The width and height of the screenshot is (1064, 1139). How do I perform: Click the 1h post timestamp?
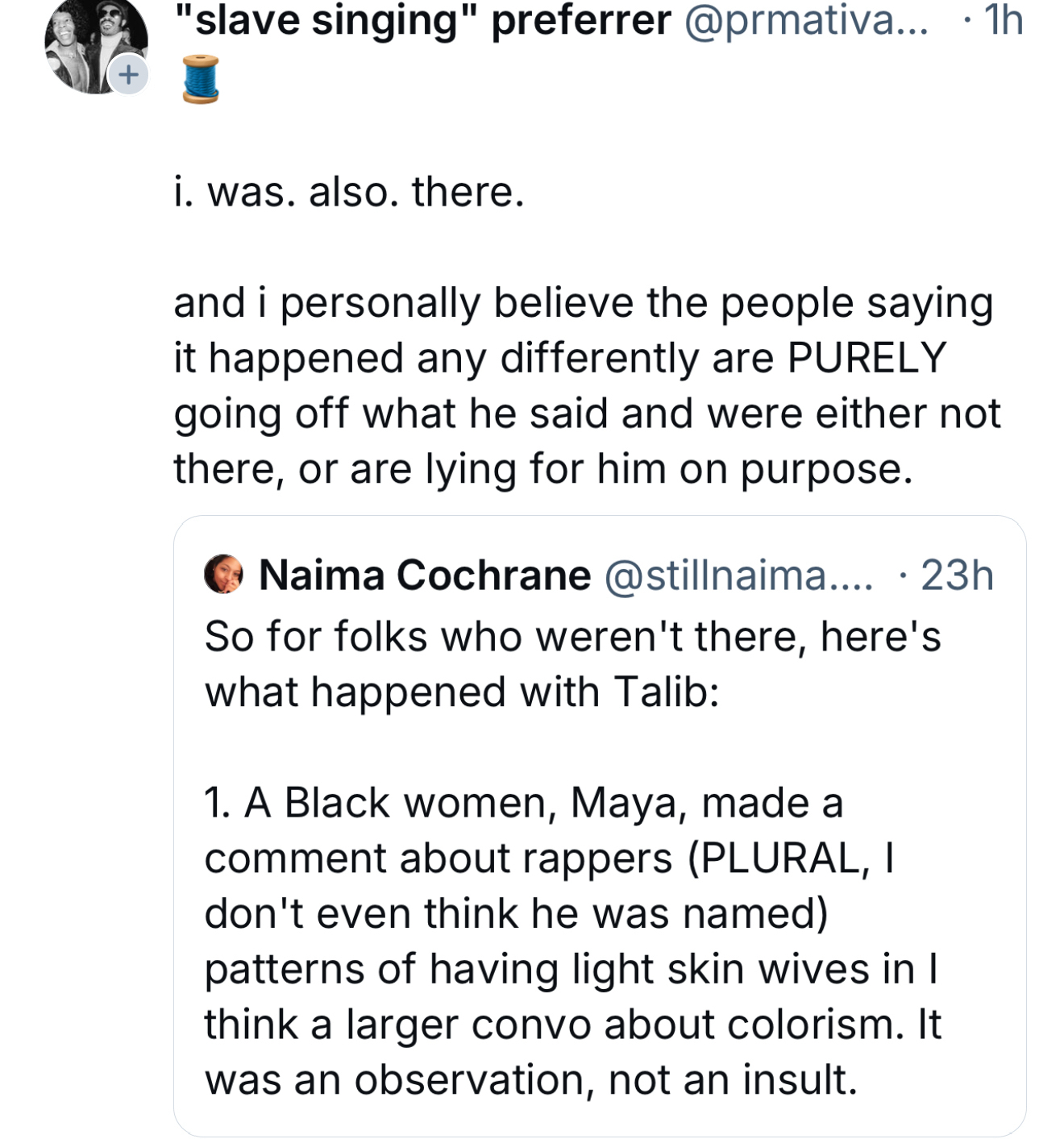click(x=1003, y=19)
